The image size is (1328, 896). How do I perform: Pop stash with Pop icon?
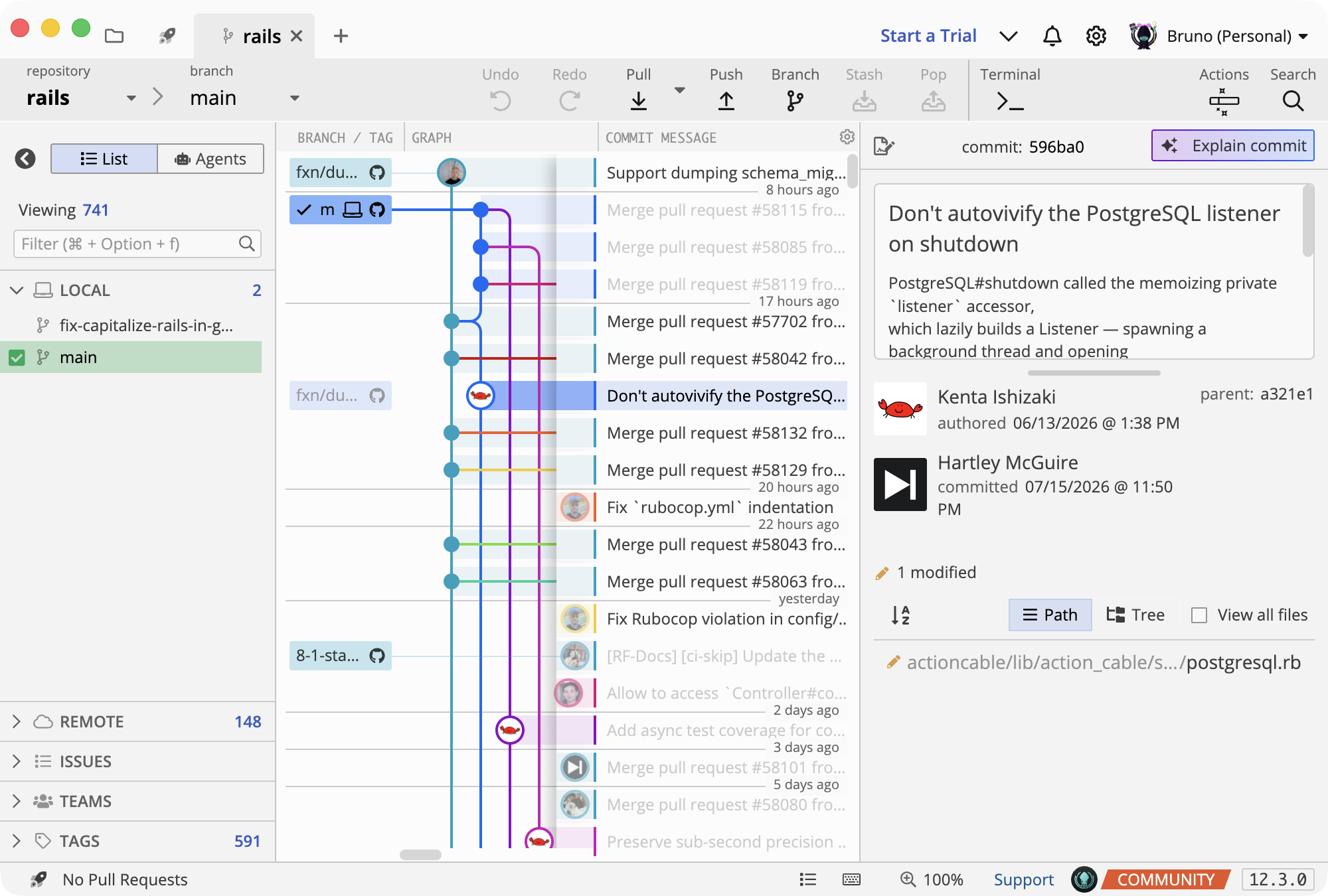point(934,101)
